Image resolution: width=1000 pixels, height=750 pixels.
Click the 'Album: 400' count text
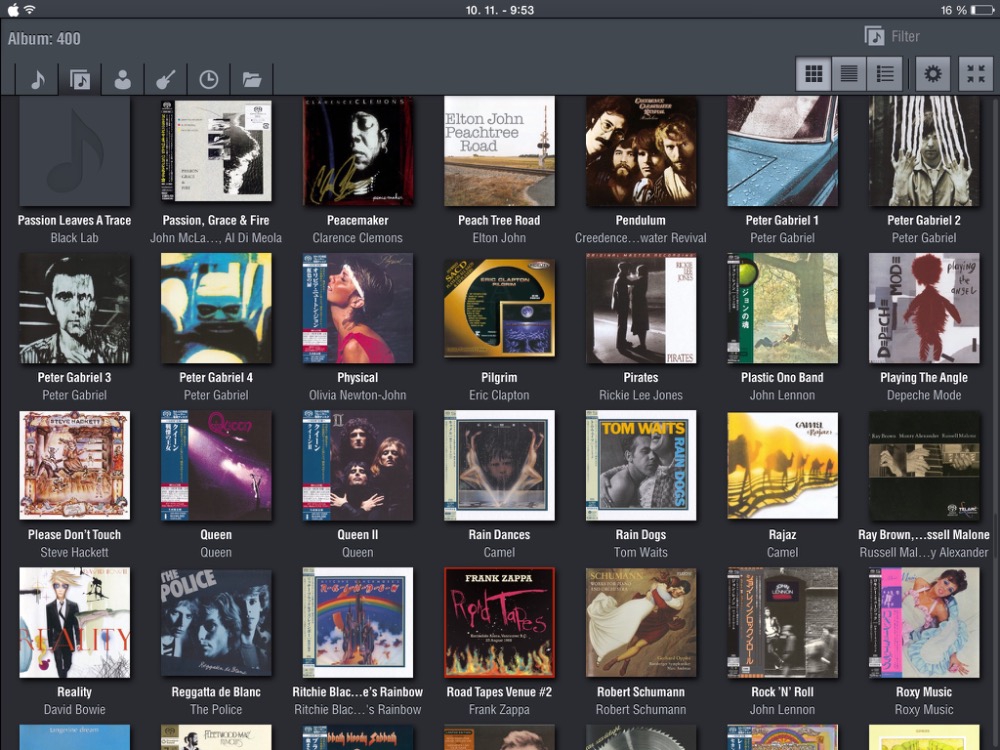point(44,39)
